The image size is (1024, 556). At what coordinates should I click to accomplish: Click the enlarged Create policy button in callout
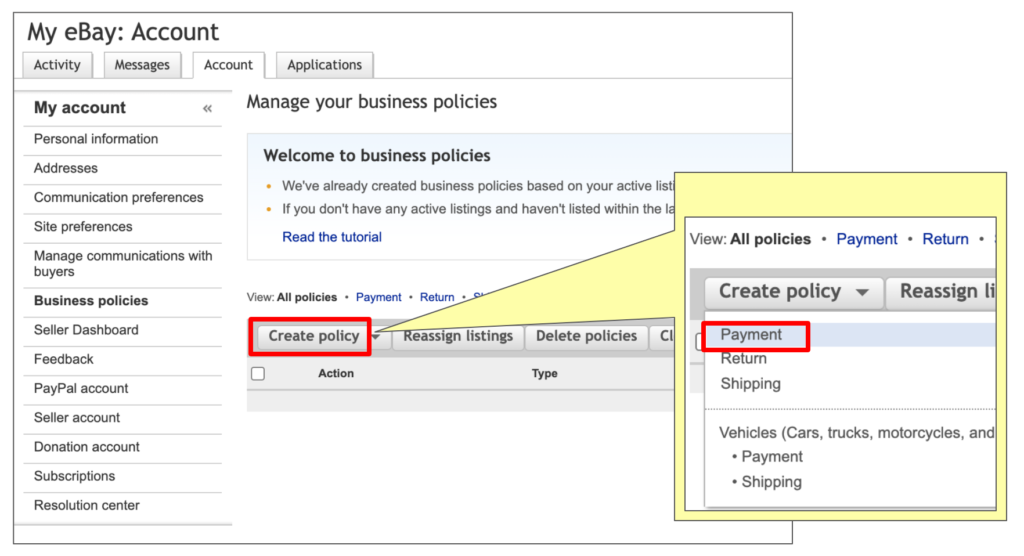793,291
